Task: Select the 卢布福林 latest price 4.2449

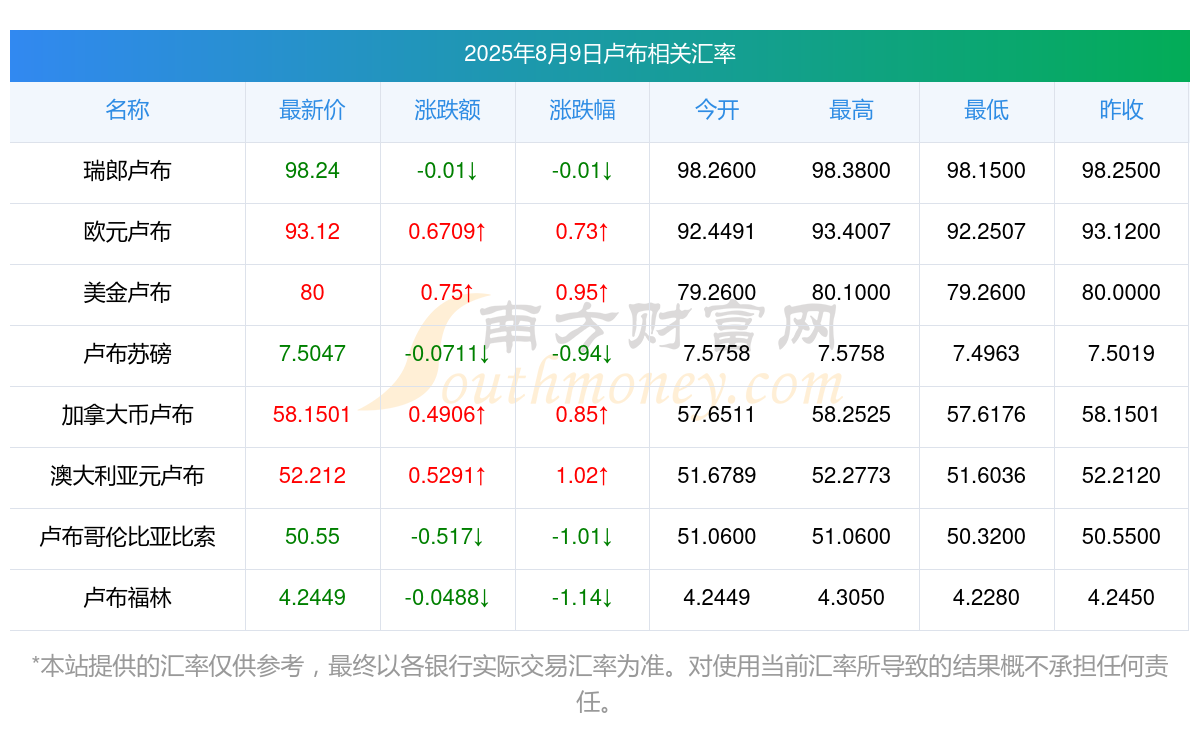Action: coord(312,598)
